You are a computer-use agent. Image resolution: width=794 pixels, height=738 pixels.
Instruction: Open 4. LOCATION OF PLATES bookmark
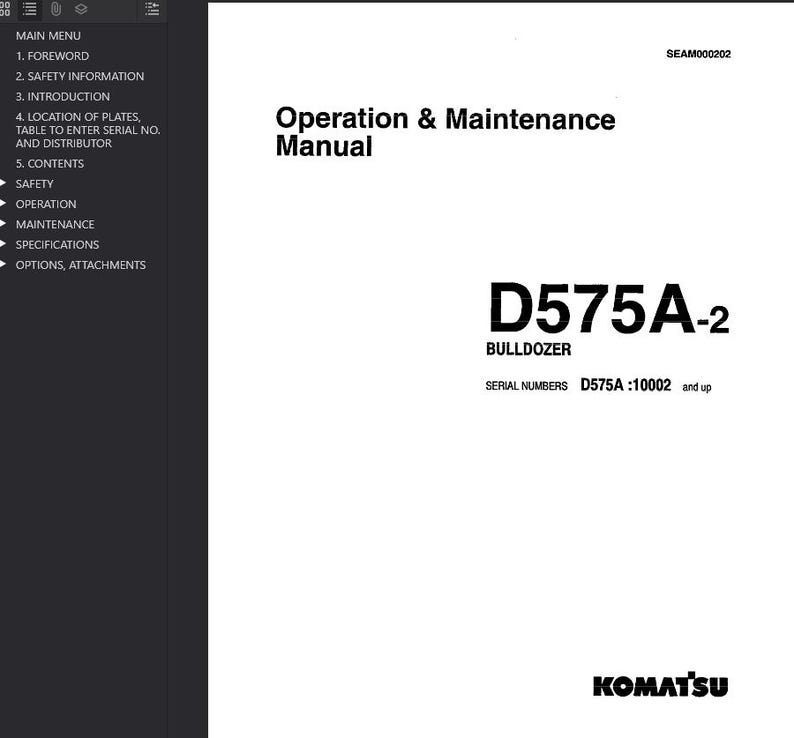coord(88,130)
